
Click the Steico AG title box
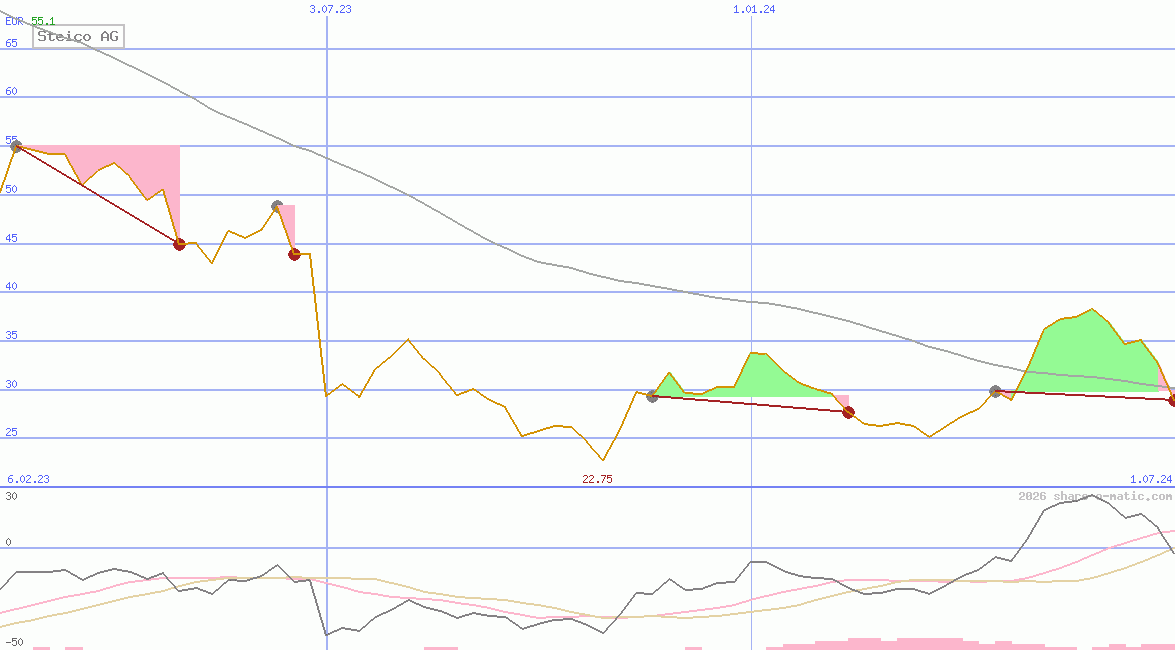click(78, 37)
